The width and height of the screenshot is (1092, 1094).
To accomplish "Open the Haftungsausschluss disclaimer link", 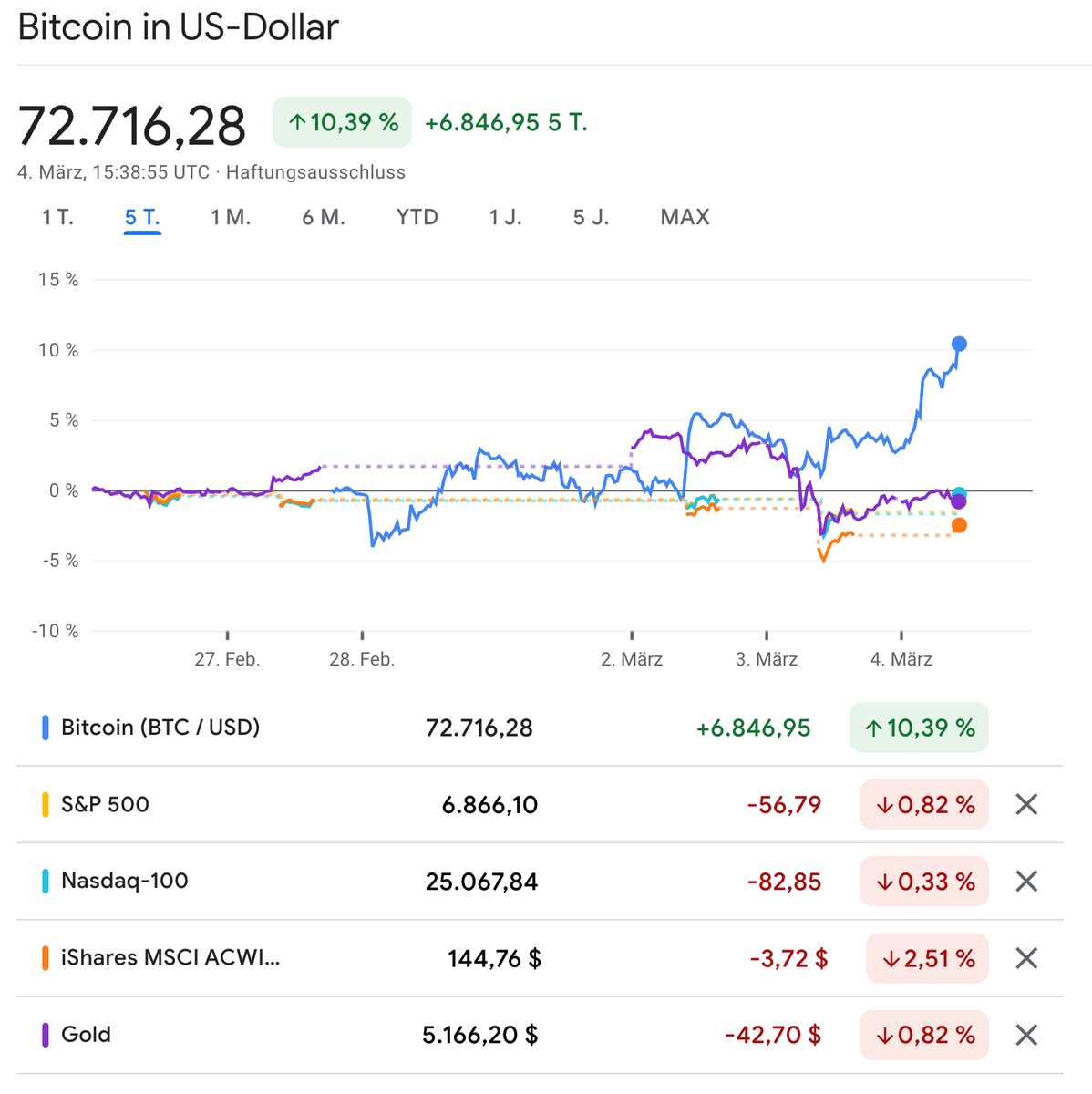I will tap(315, 172).
